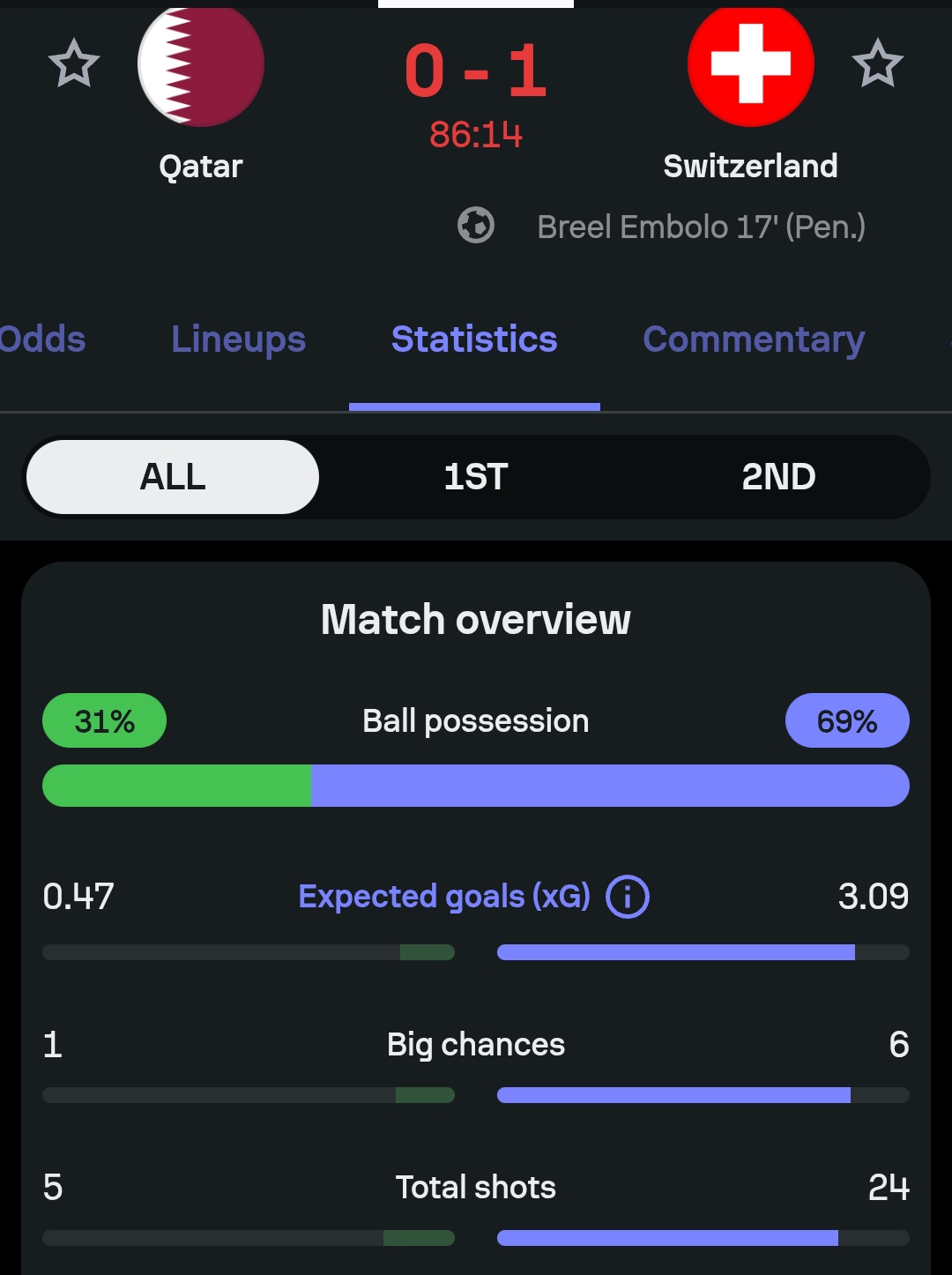Tap the Switzerland team name
Viewport: 952px width, 1275px height.
(x=751, y=166)
